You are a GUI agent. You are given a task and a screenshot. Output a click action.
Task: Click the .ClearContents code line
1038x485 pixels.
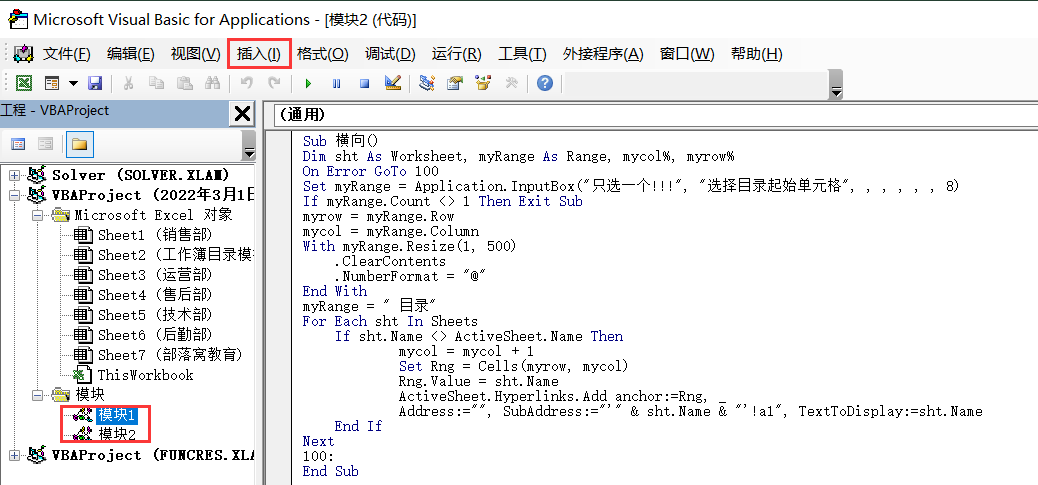pyautogui.click(x=390, y=261)
